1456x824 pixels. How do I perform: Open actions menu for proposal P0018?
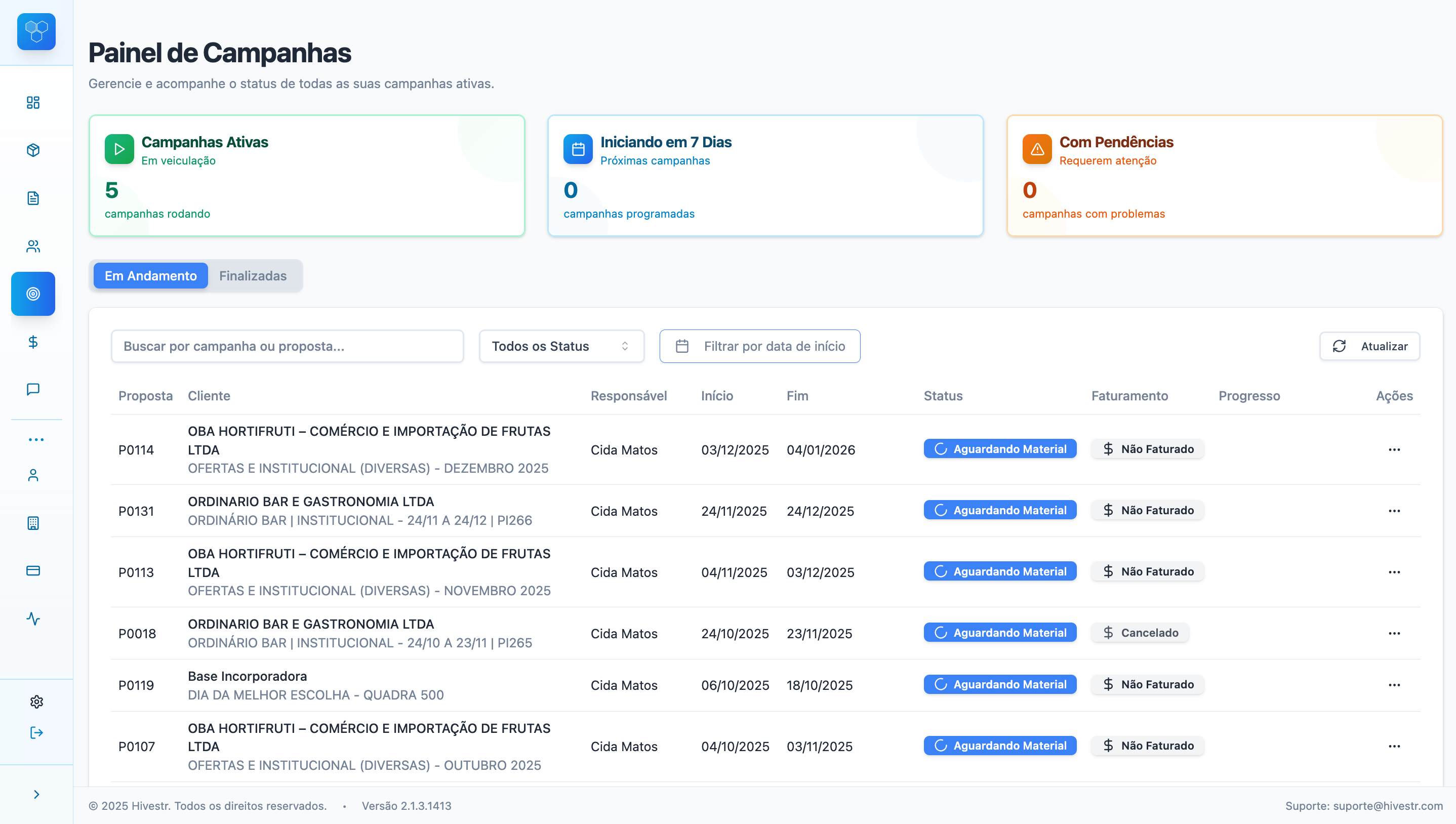[1394, 633]
